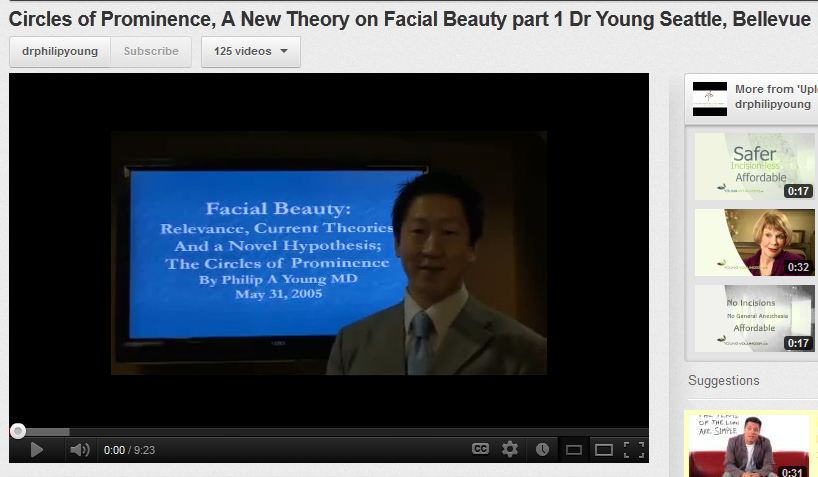Open video quality settings gear

tap(510, 449)
